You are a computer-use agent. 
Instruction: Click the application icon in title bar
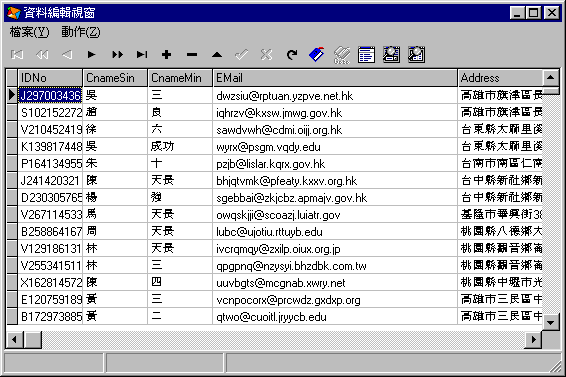[x=14, y=13]
